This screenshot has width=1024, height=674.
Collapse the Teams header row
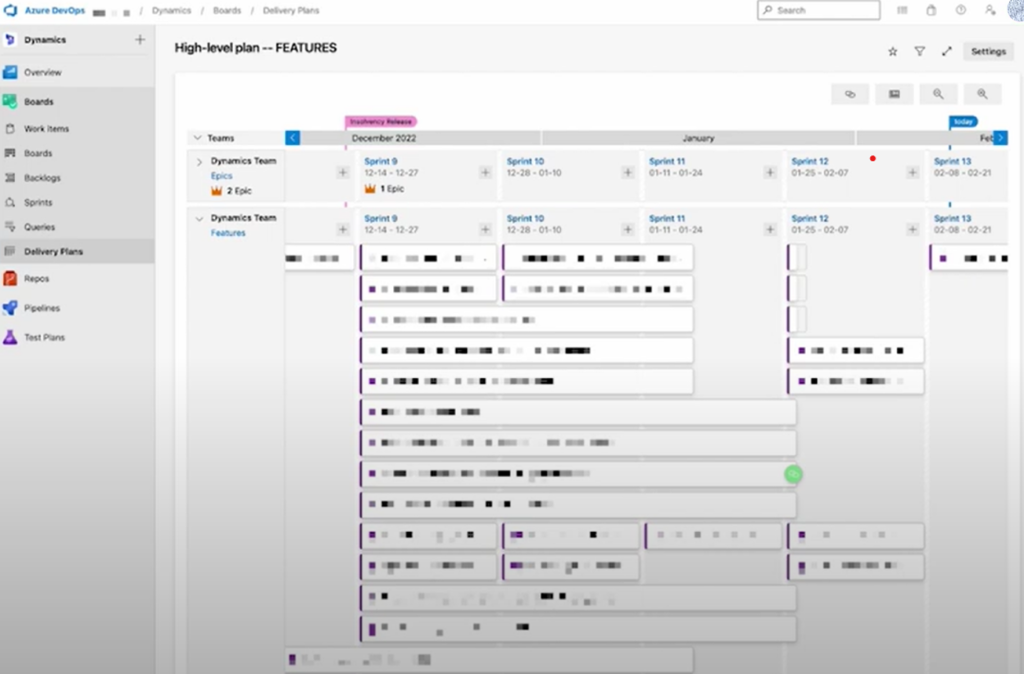coord(197,138)
